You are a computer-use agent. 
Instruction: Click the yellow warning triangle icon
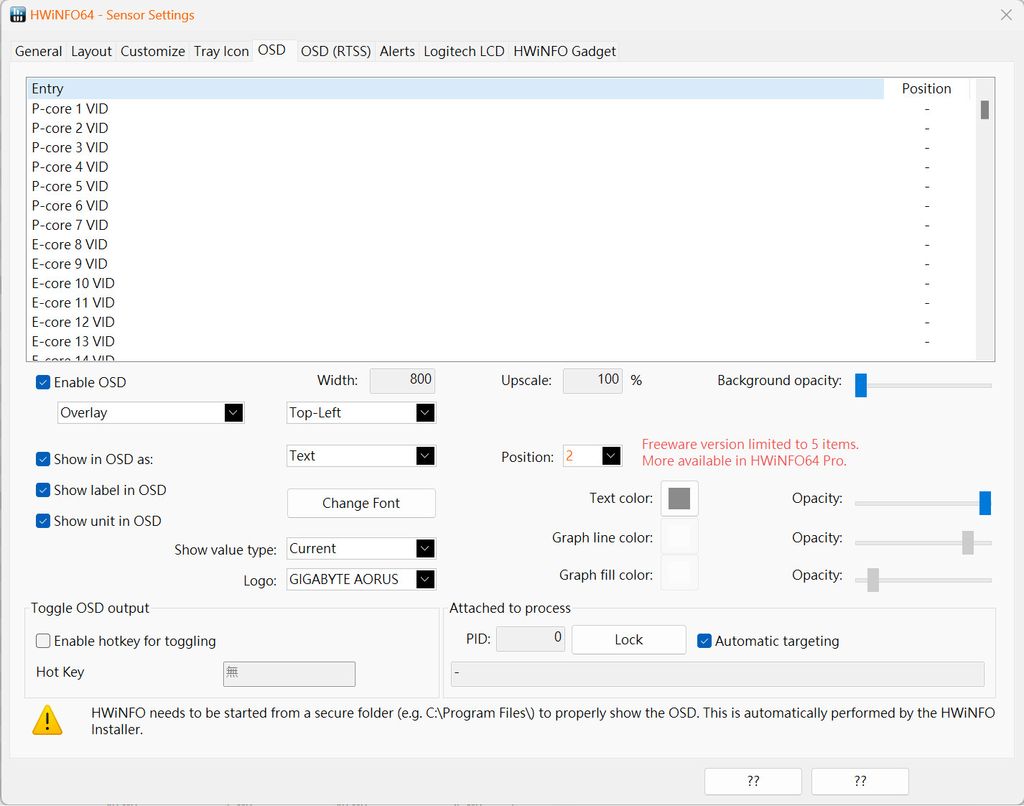[47, 720]
